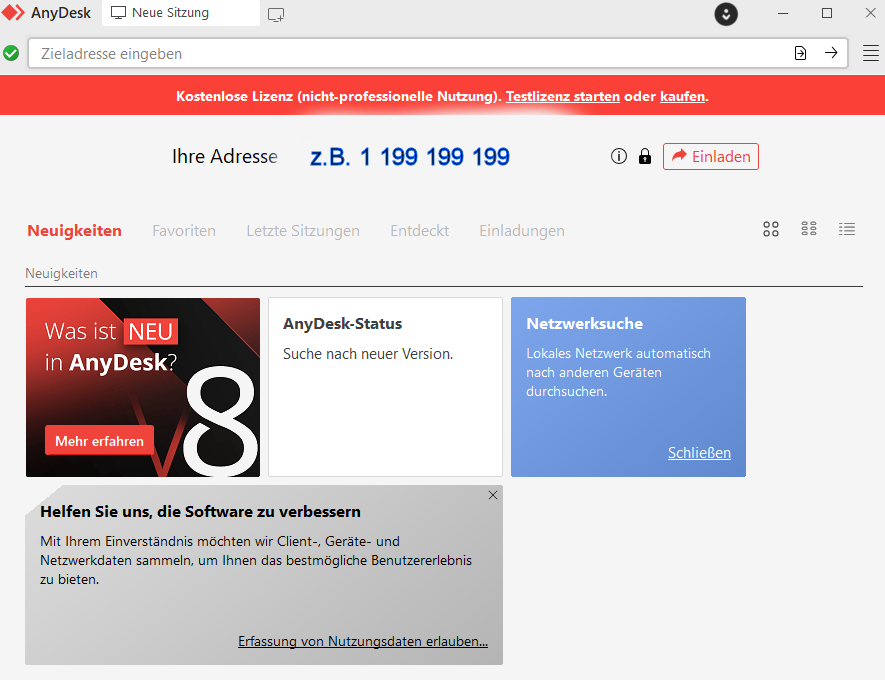Open the hamburger main menu
Screen dimensions: 885x680
(x=871, y=53)
